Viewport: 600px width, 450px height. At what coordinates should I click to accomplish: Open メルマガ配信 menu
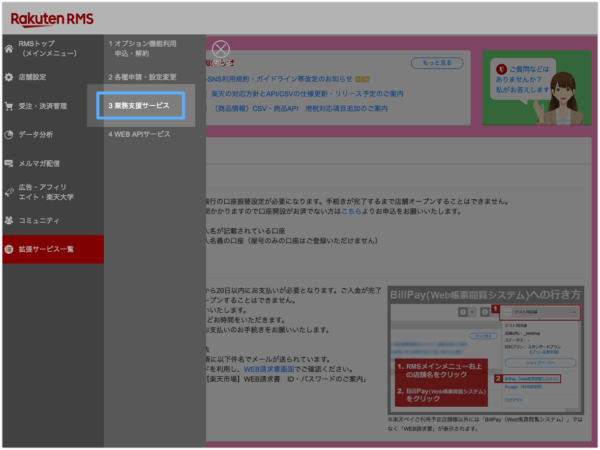[53, 163]
